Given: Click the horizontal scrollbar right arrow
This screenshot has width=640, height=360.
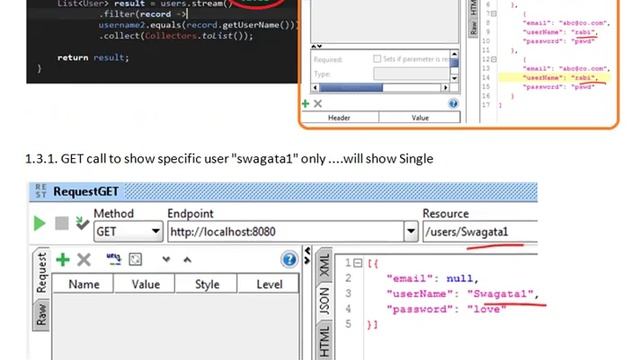Looking at the screenshot, I should pos(445,88).
